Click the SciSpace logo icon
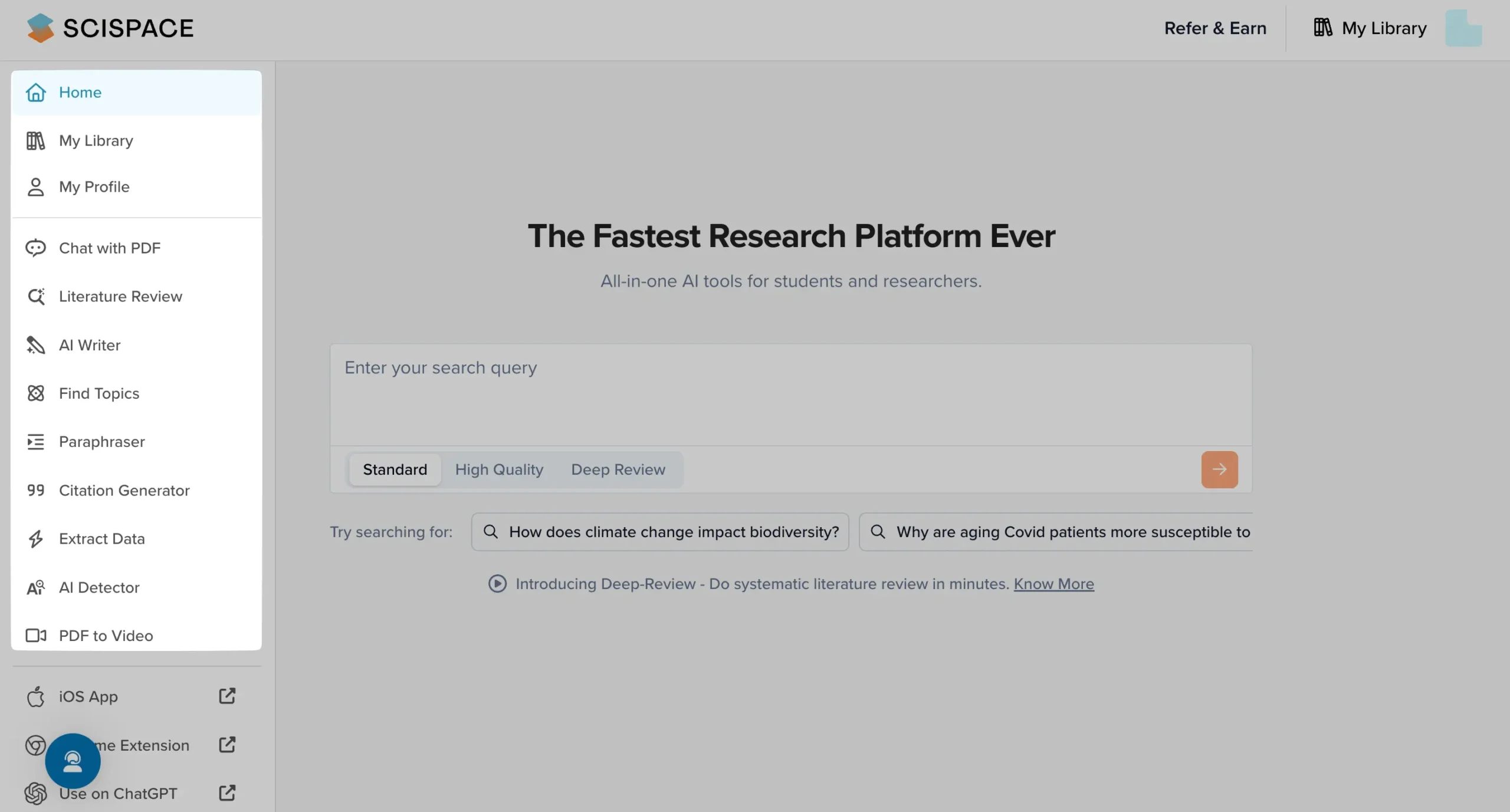Image resolution: width=1510 pixels, height=812 pixels. [x=40, y=28]
